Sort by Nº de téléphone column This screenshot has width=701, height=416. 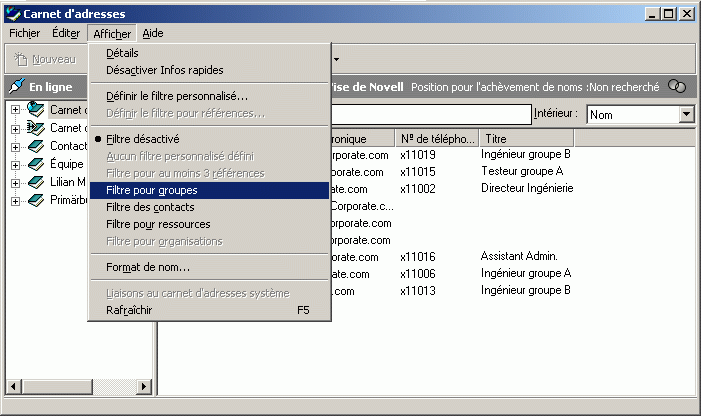click(x=437, y=139)
